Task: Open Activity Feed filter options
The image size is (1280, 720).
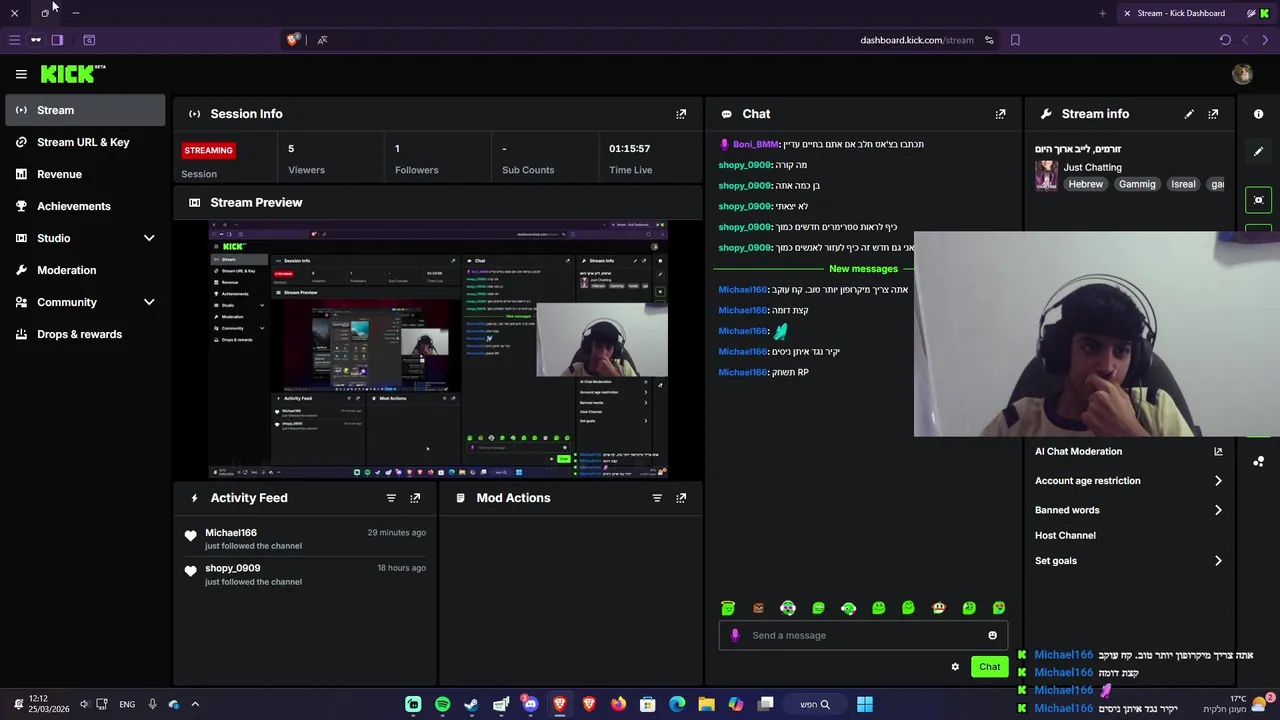Action: tap(391, 498)
